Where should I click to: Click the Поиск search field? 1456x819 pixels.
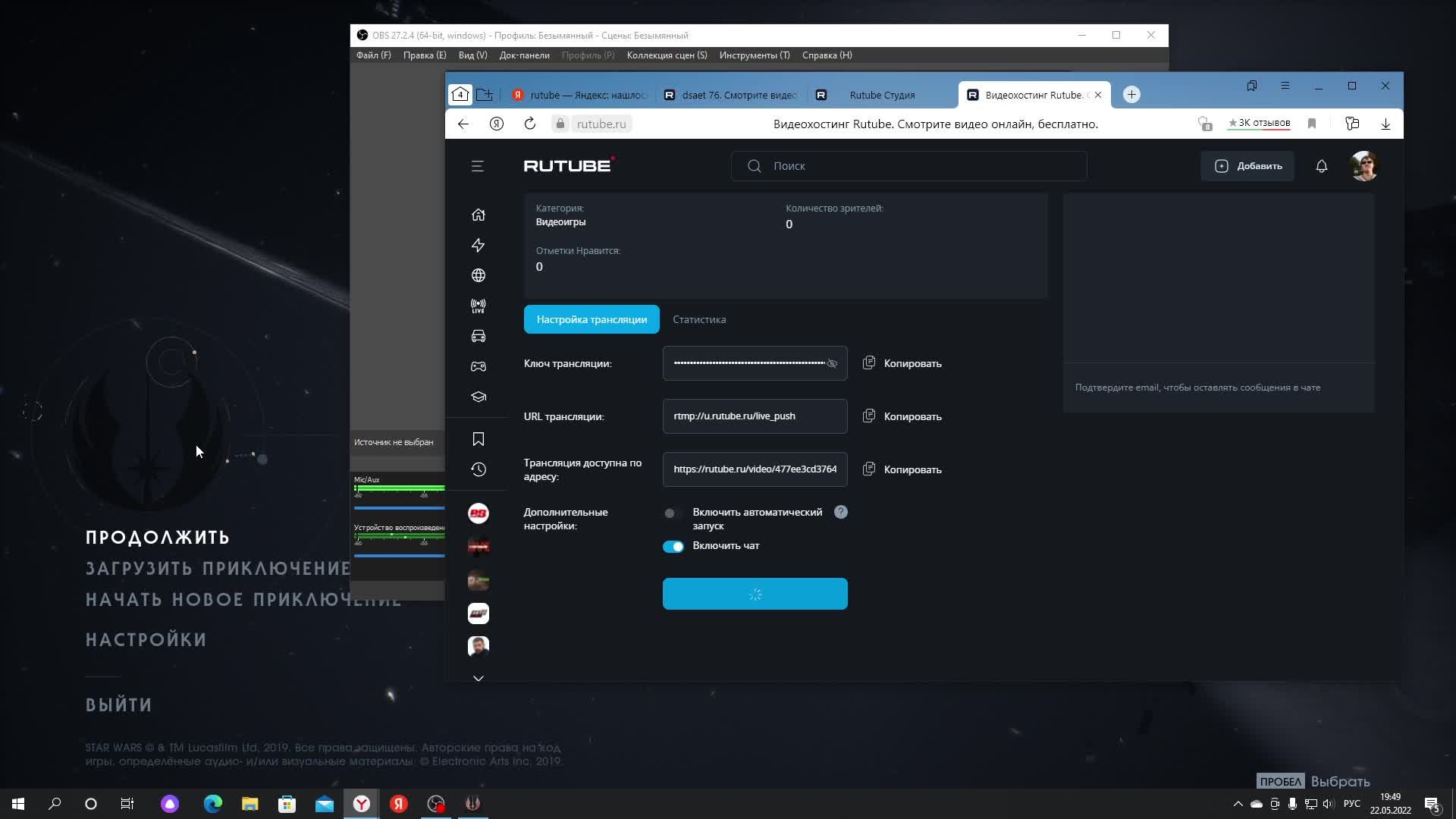pyautogui.click(x=908, y=166)
